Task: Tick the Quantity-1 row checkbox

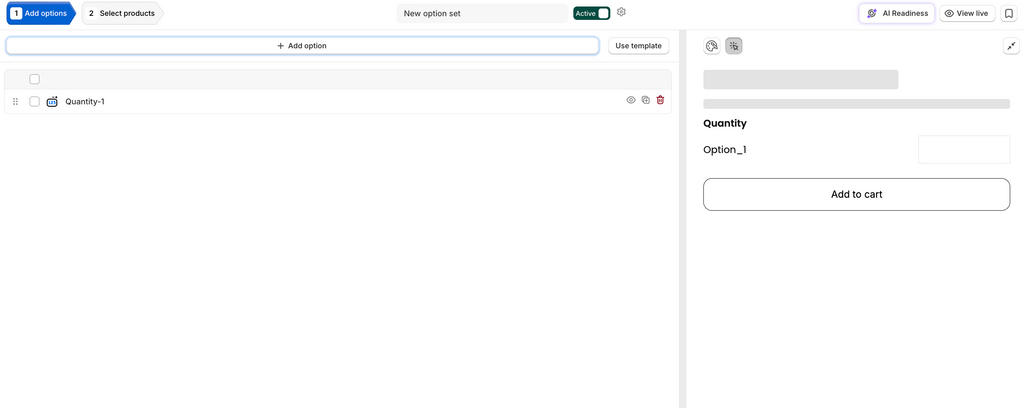Action: coord(35,101)
